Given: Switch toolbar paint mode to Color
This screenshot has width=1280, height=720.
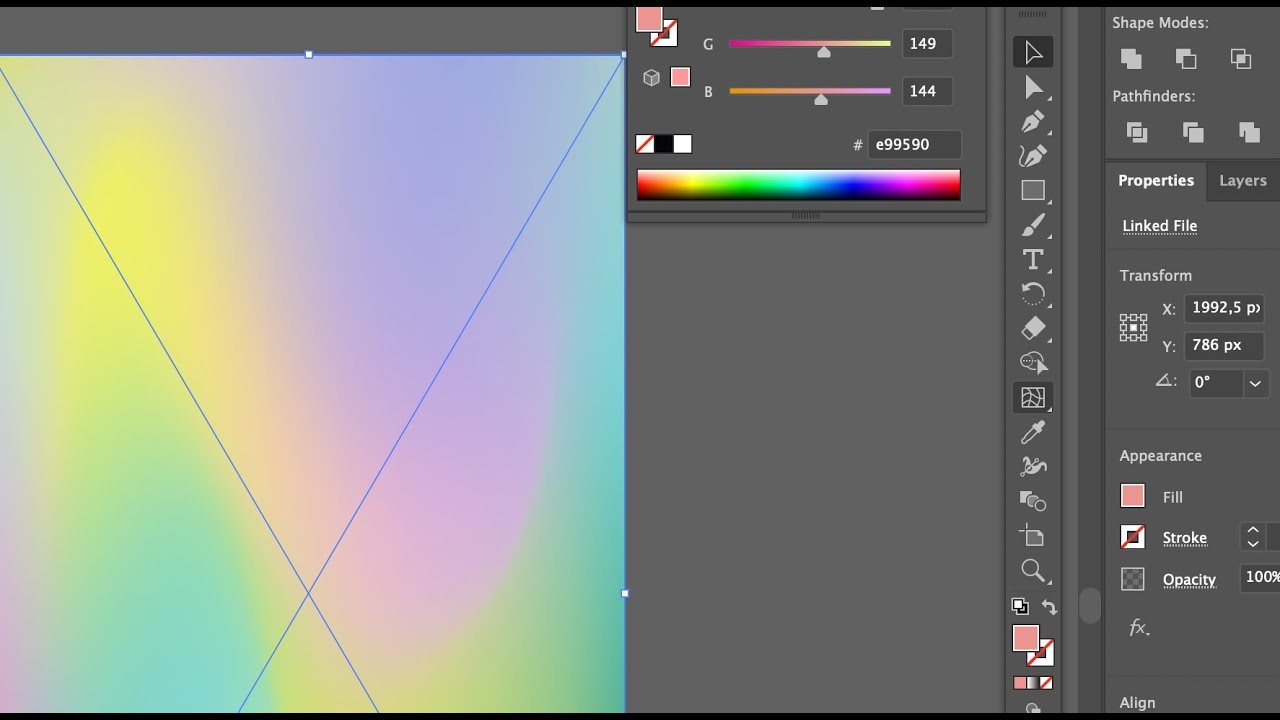Looking at the screenshot, I should click(x=1020, y=683).
